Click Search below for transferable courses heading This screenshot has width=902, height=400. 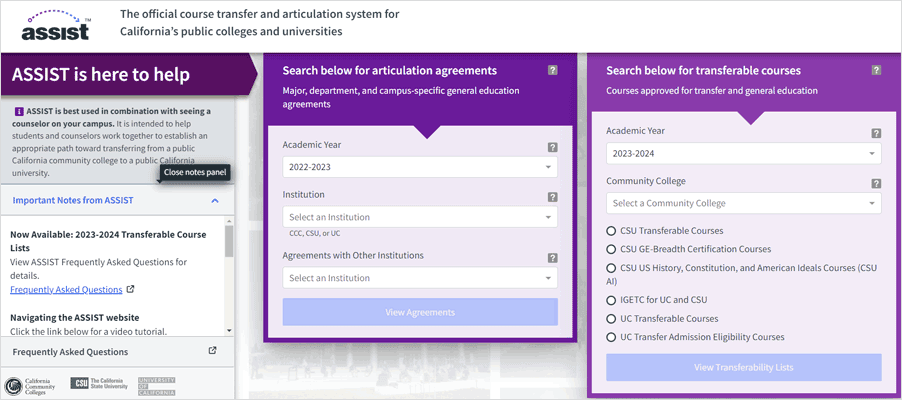point(704,70)
